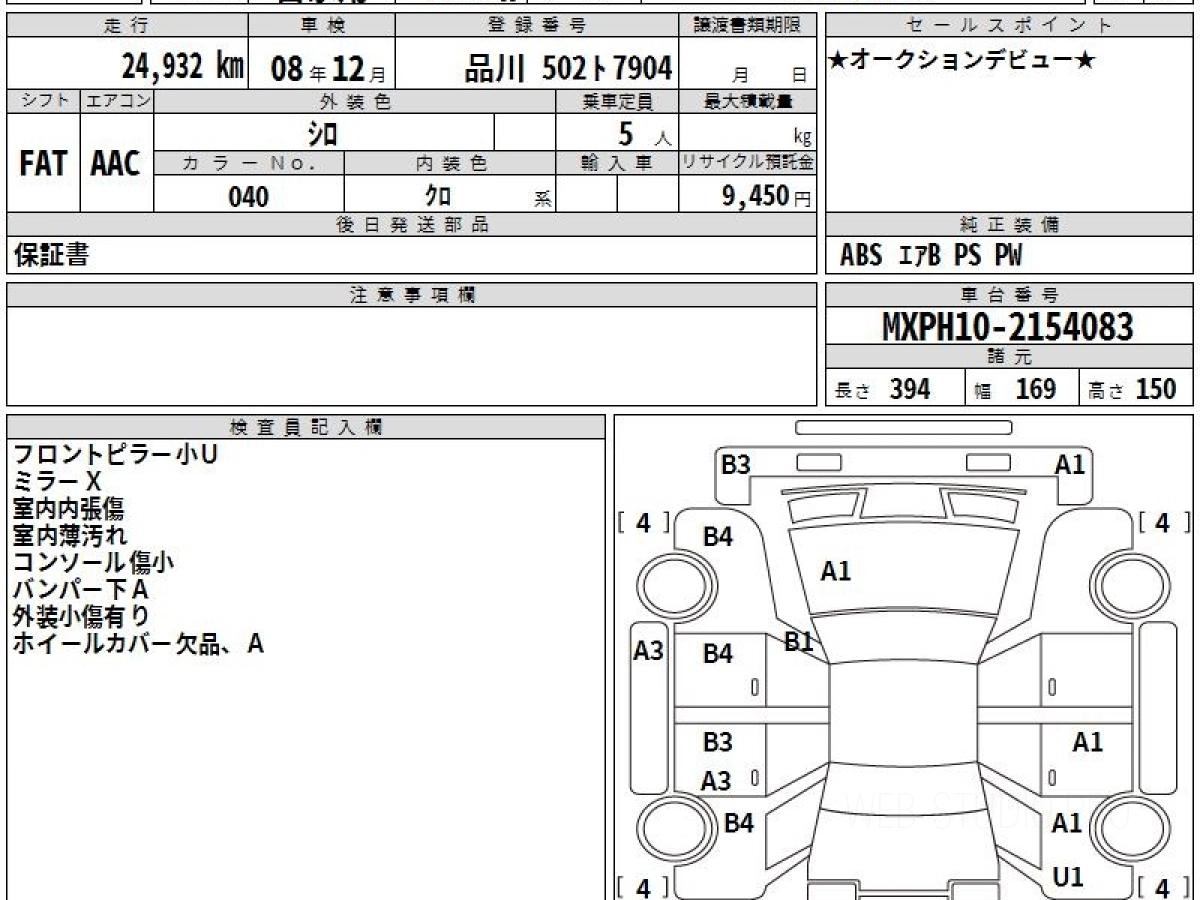This screenshot has width=1200, height=900.
Task: Click the 乗車定員 header
Action: [x=617, y=101]
